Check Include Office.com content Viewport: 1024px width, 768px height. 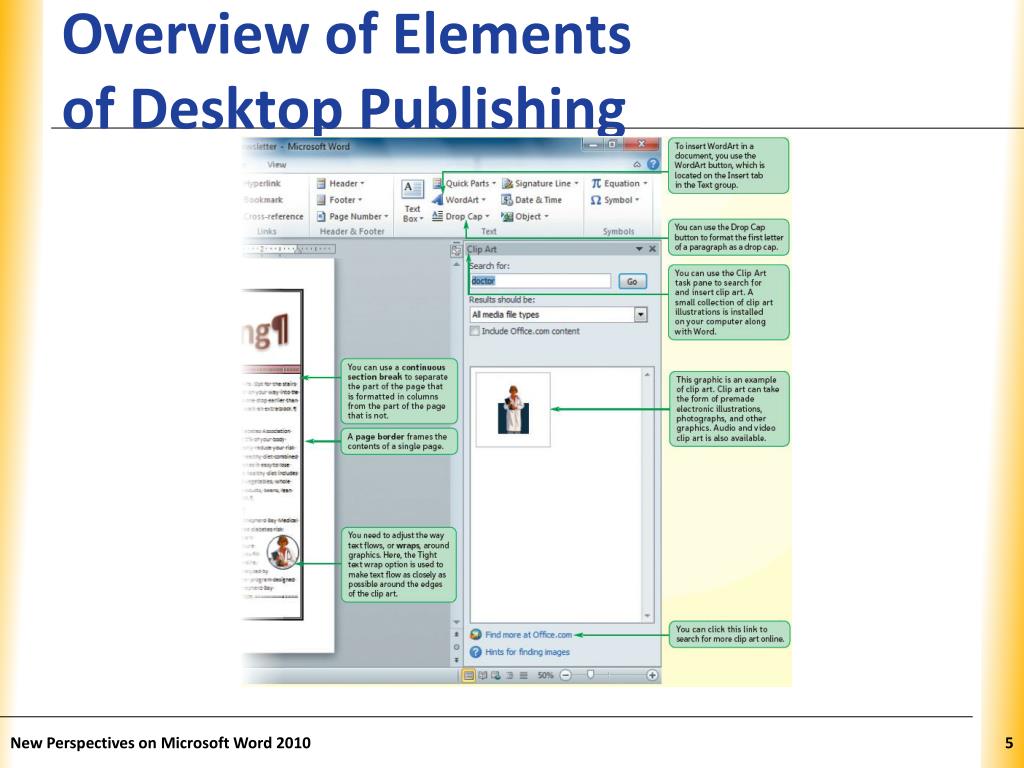click(475, 331)
